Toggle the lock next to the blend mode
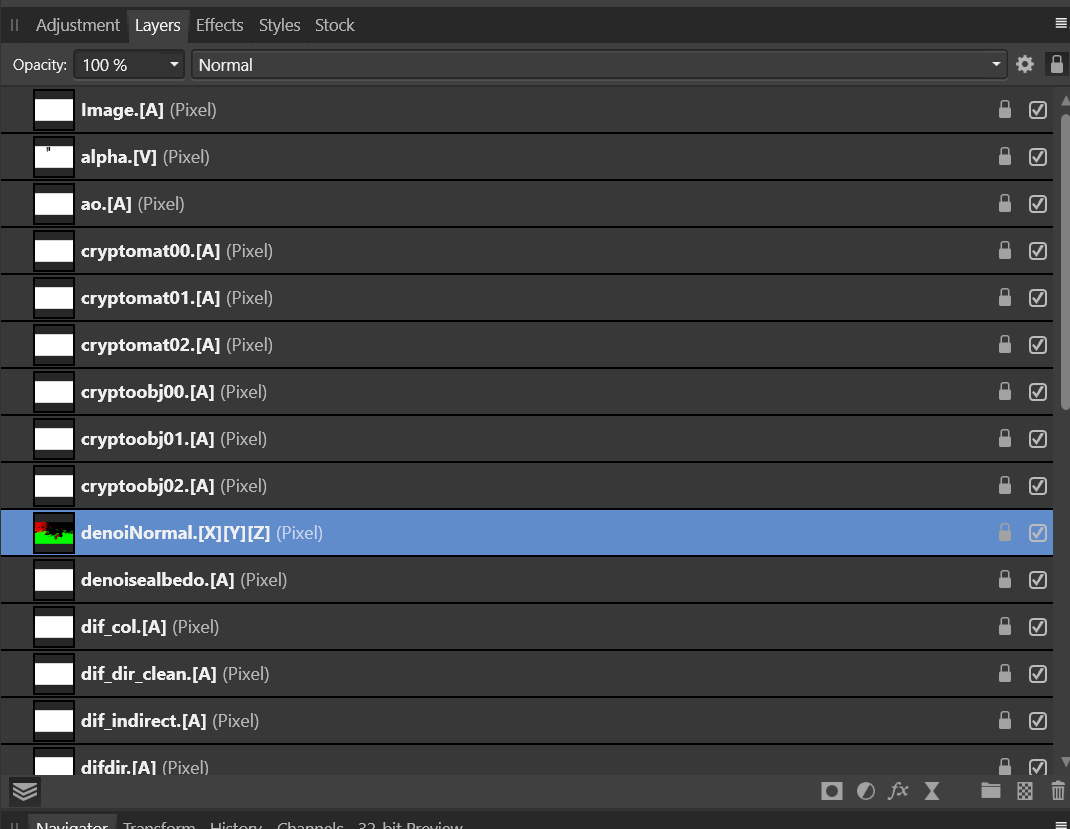Image resolution: width=1070 pixels, height=829 pixels. click(1057, 64)
